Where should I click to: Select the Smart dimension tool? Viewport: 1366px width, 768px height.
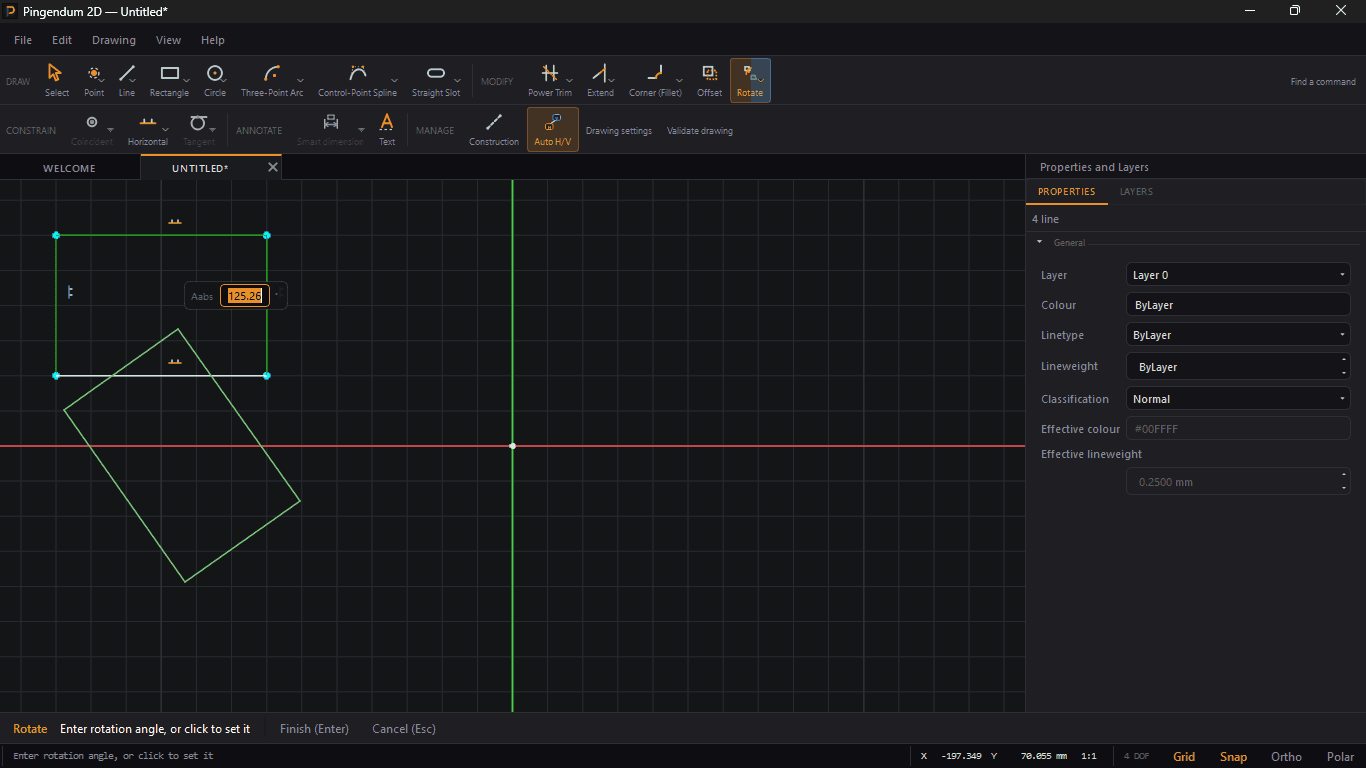[x=330, y=130]
